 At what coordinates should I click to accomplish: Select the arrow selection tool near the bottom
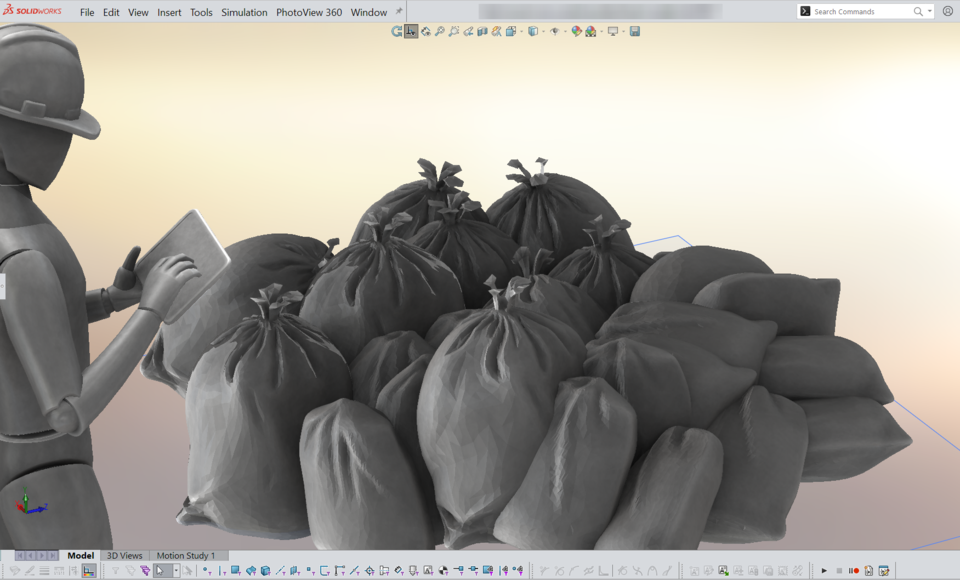pos(160,570)
